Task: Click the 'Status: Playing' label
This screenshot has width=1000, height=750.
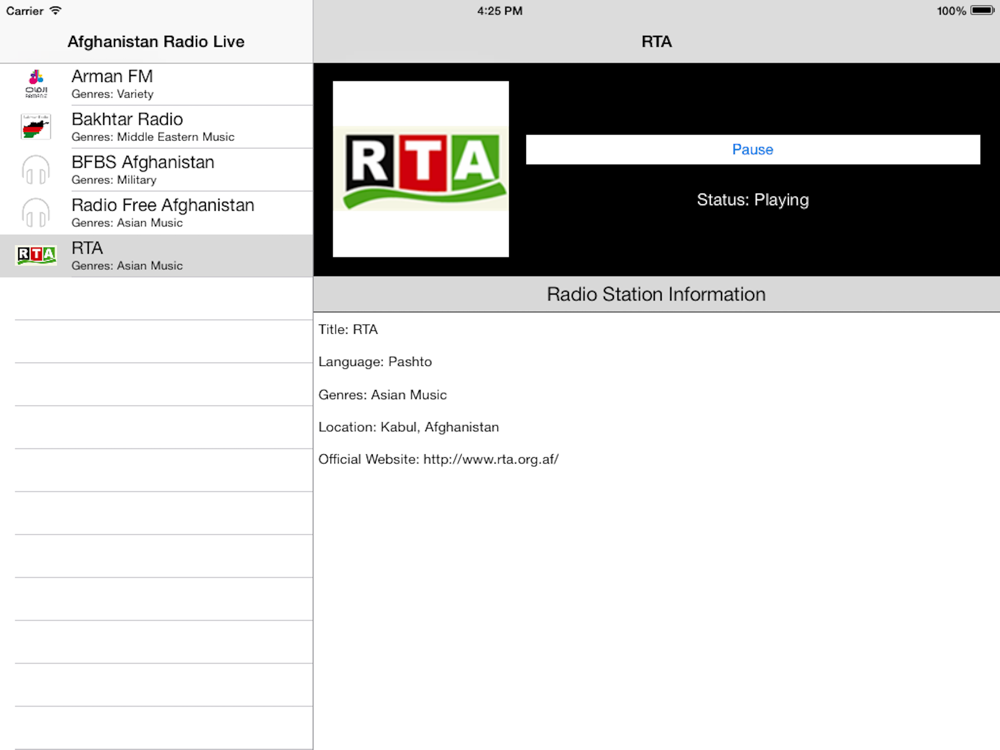Action: pos(753,200)
